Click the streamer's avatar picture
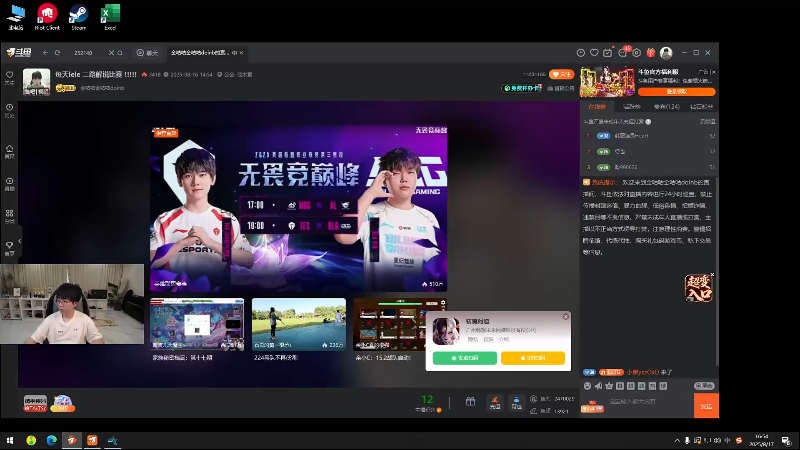800x450 pixels. click(37, 82)
